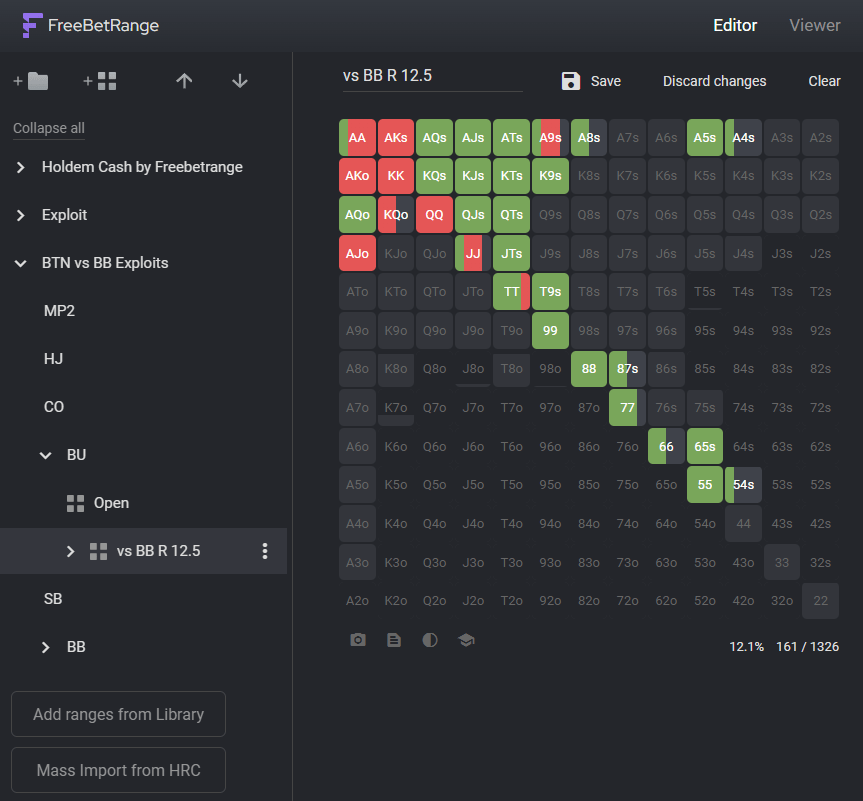Click the Mass Import from HRC button
863x801 pixels.
(118, 770)
